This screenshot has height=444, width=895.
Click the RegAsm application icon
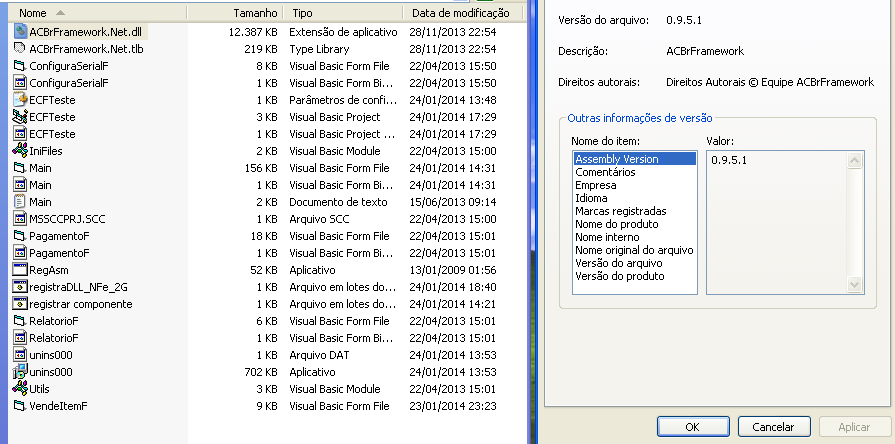pos(20,269)
